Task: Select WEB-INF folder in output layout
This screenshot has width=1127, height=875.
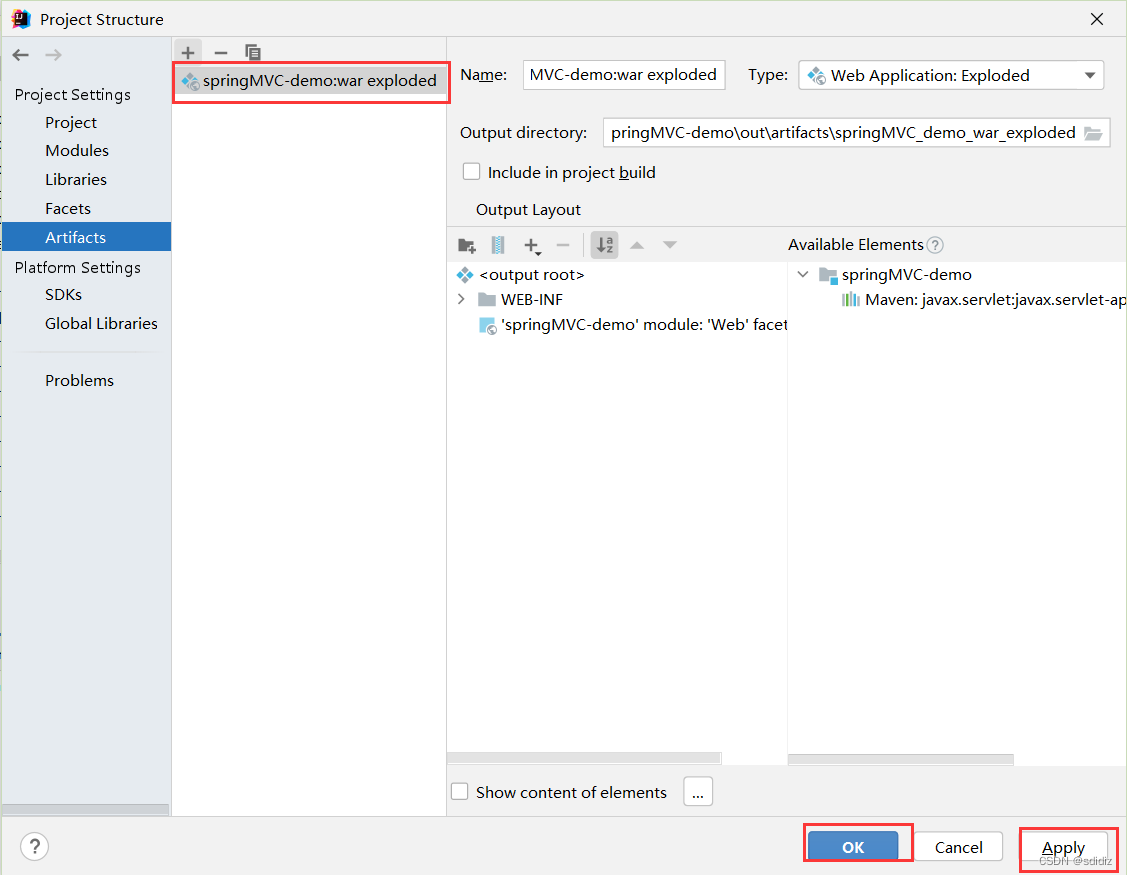Action: pyautogui.click(x=520, y=299)
